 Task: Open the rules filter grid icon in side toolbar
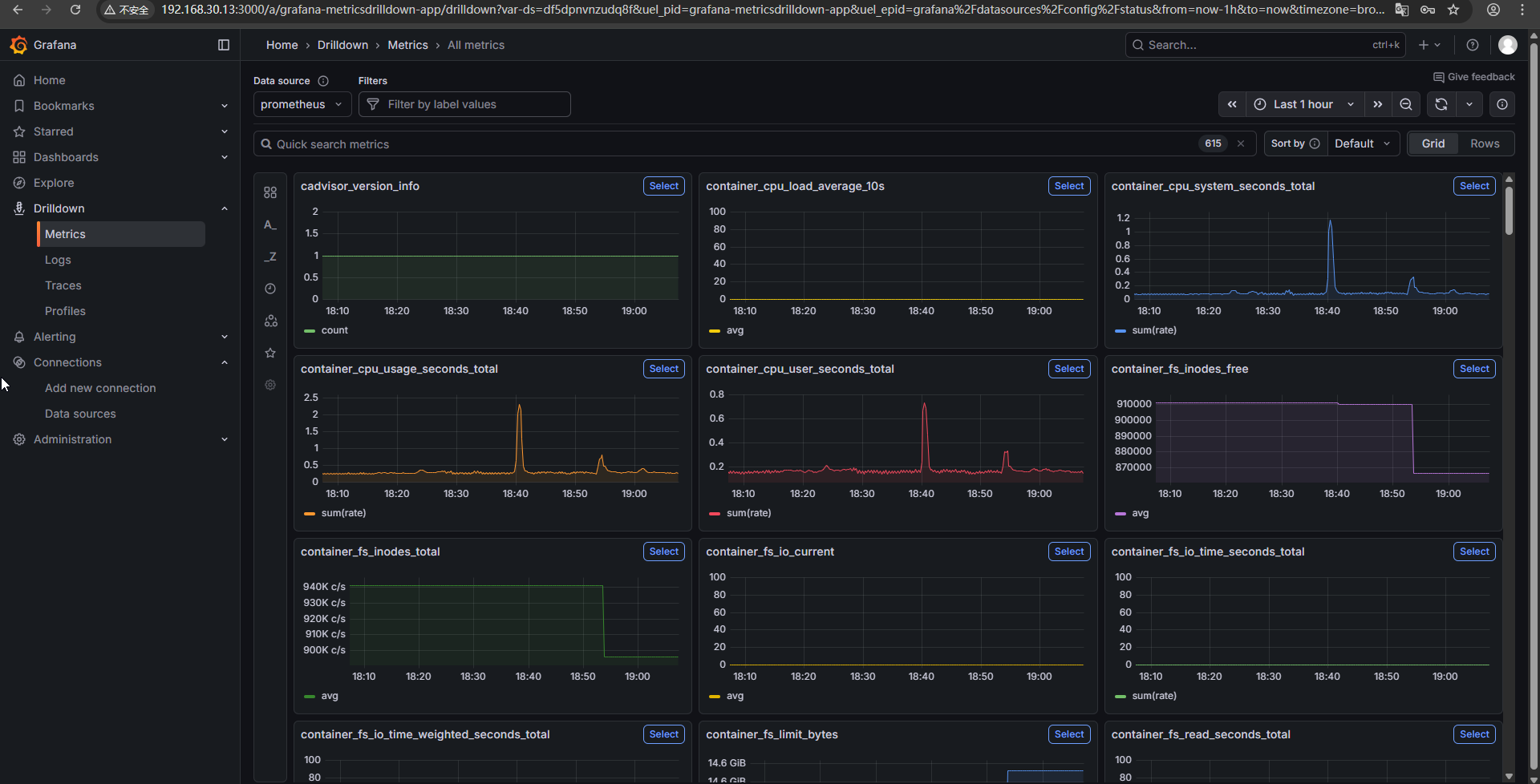click(270, 192)
